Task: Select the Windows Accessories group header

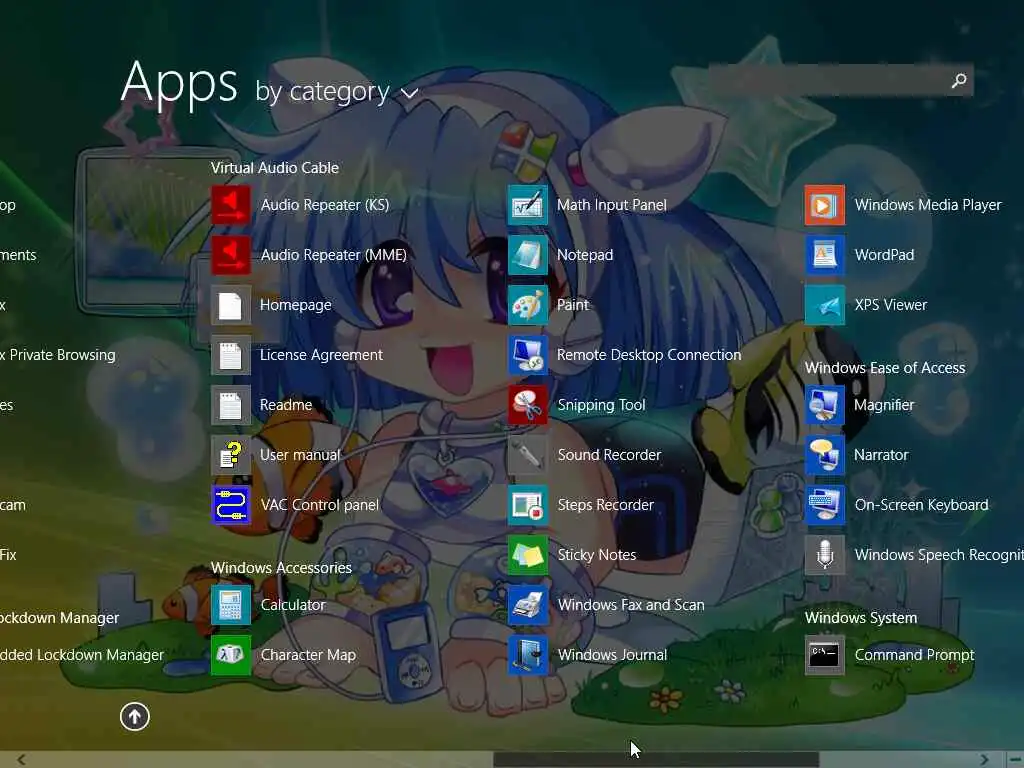Action: click(x=281, y=568)
